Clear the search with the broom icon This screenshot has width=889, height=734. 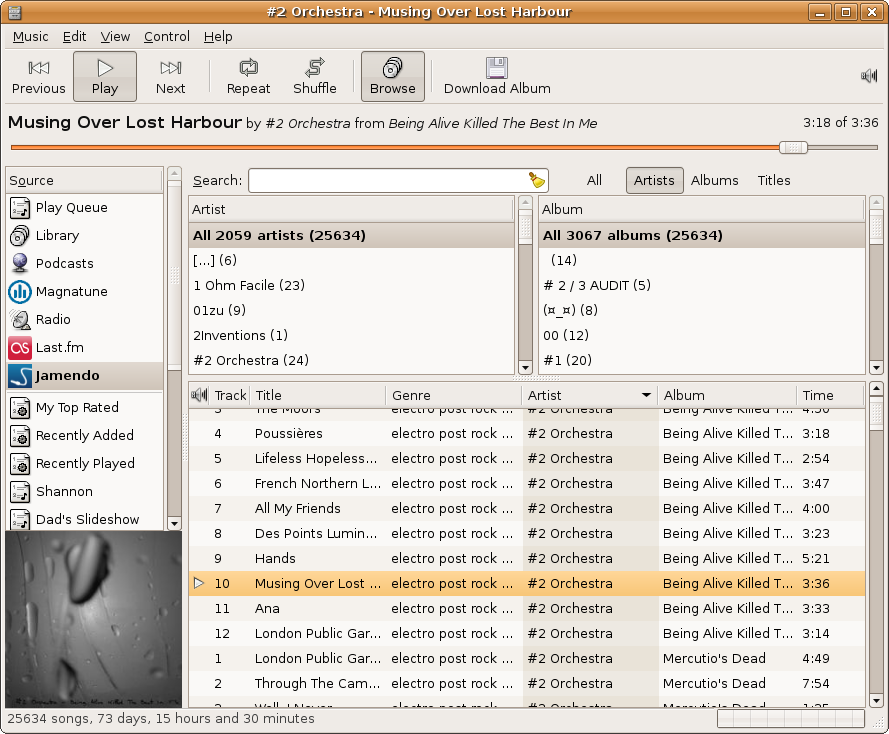536,180
